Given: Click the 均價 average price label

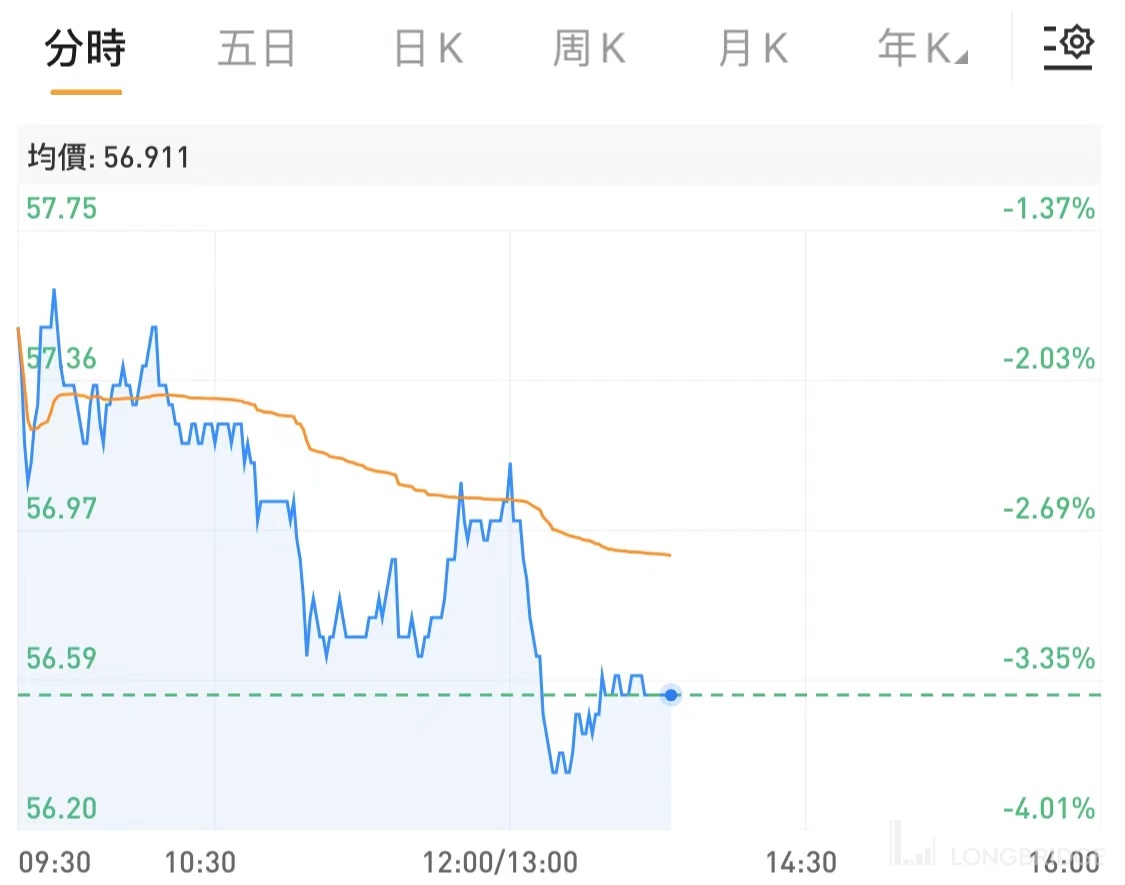Looking at the screenshot, I should pos(54,157).
